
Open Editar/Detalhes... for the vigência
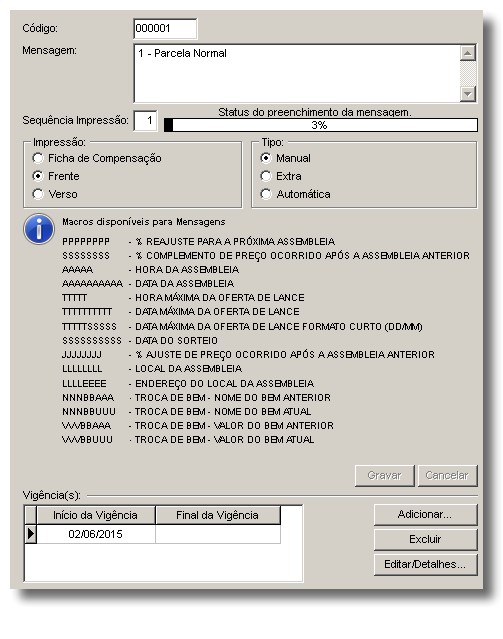pos(425,564)
